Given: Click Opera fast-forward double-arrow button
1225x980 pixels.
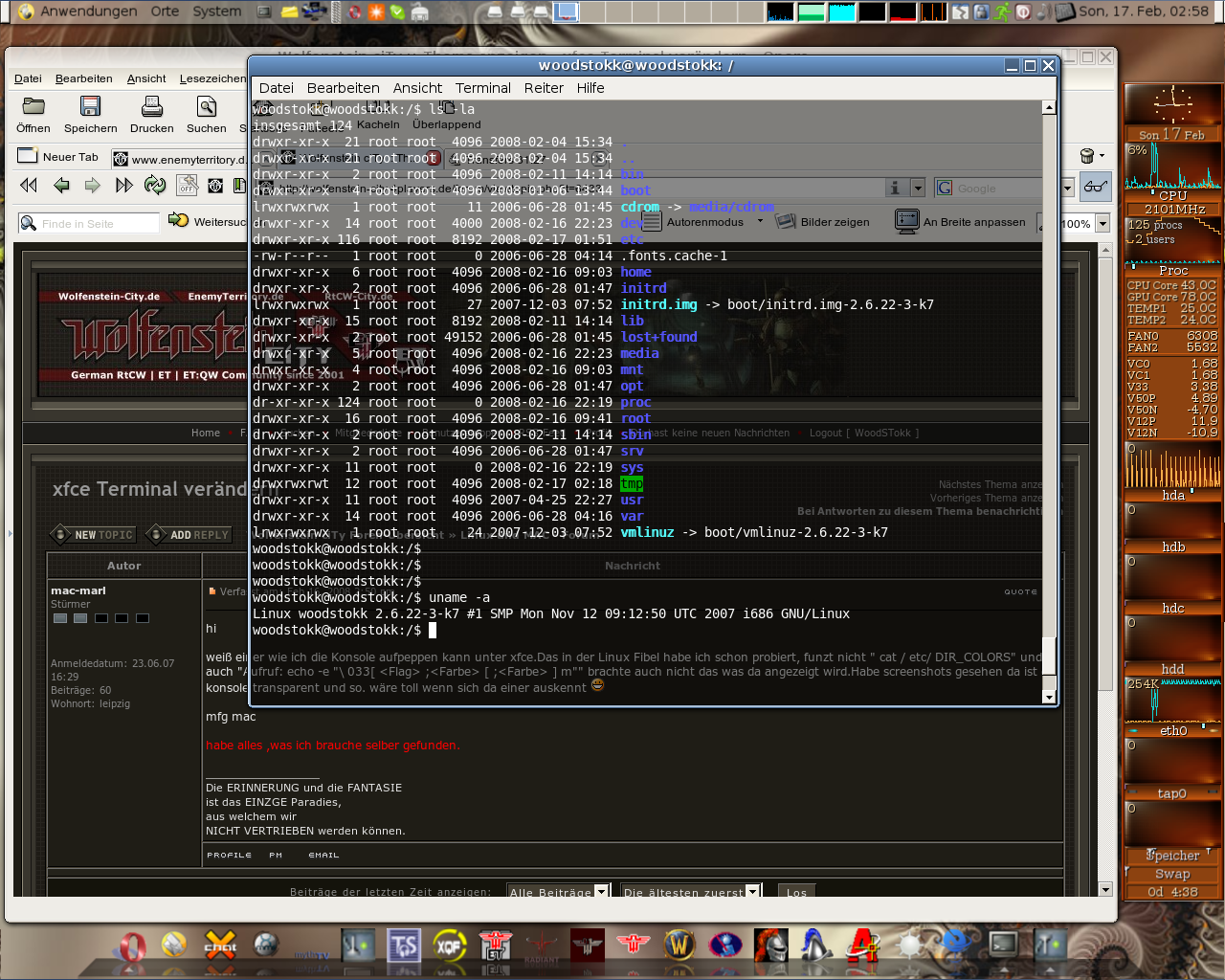Looking at the screenshot, I should [124, 185].
